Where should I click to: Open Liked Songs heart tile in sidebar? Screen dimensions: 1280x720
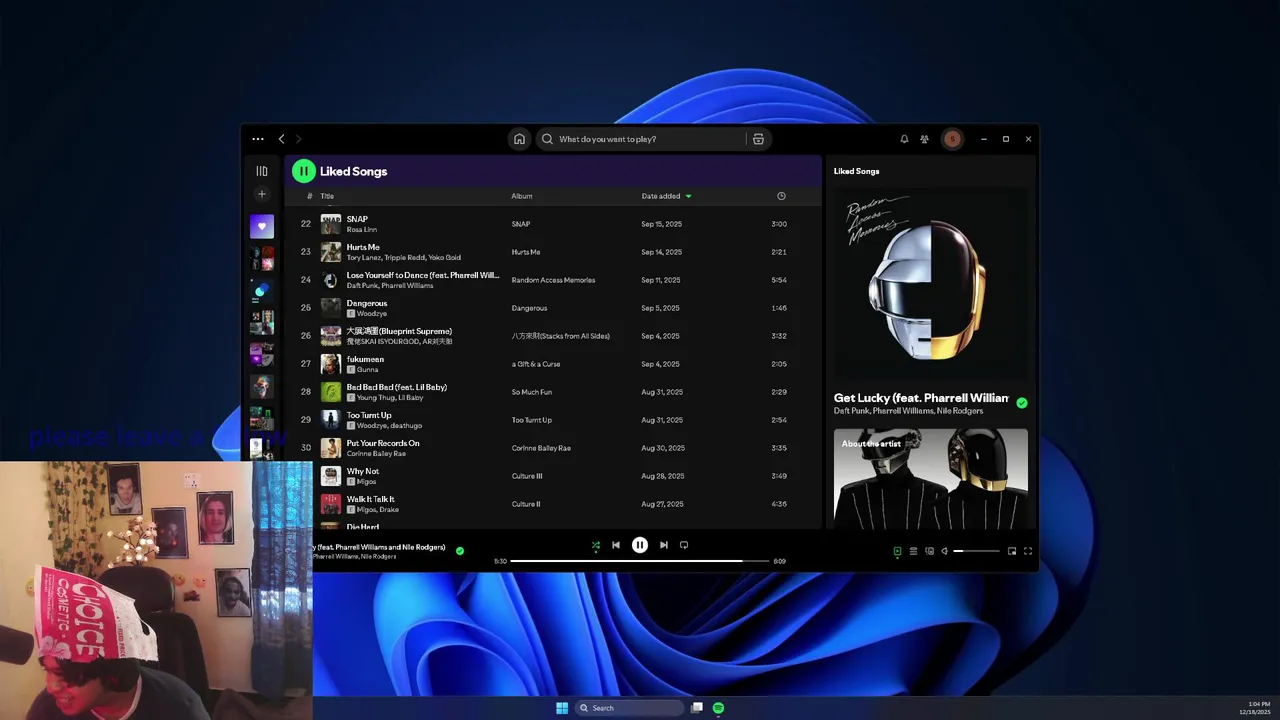click(262, 226)
